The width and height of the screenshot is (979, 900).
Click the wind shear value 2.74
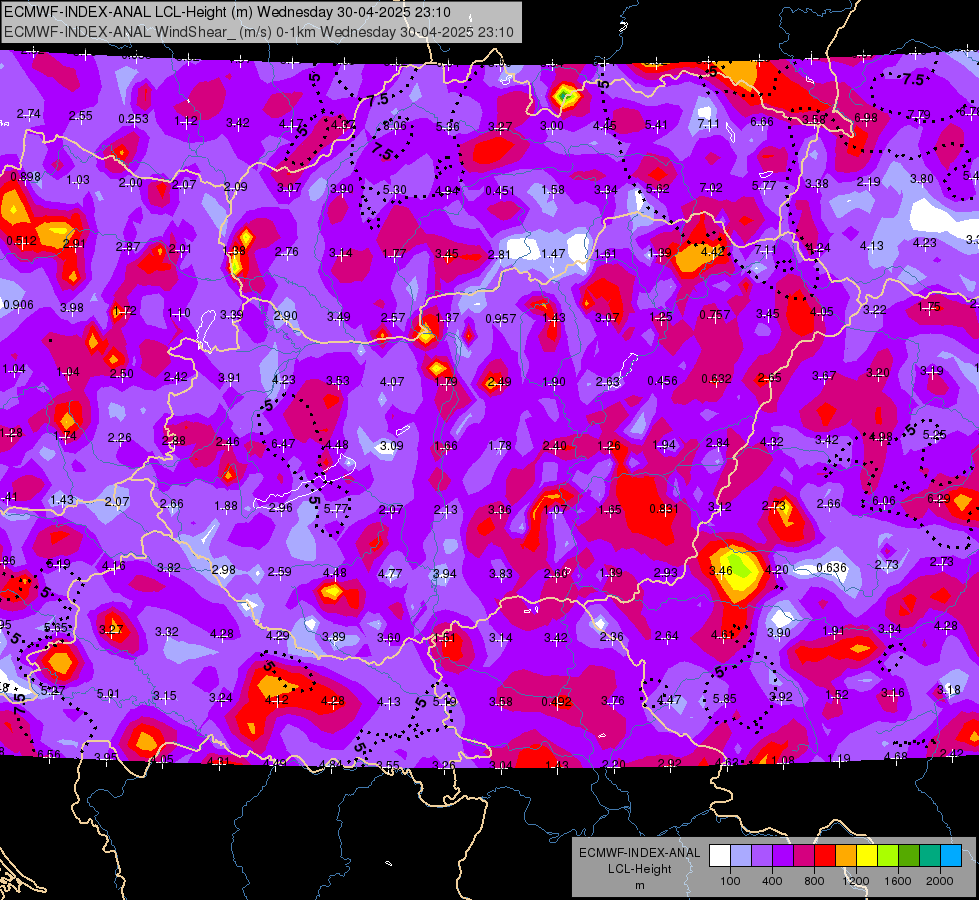pos(29,114)
